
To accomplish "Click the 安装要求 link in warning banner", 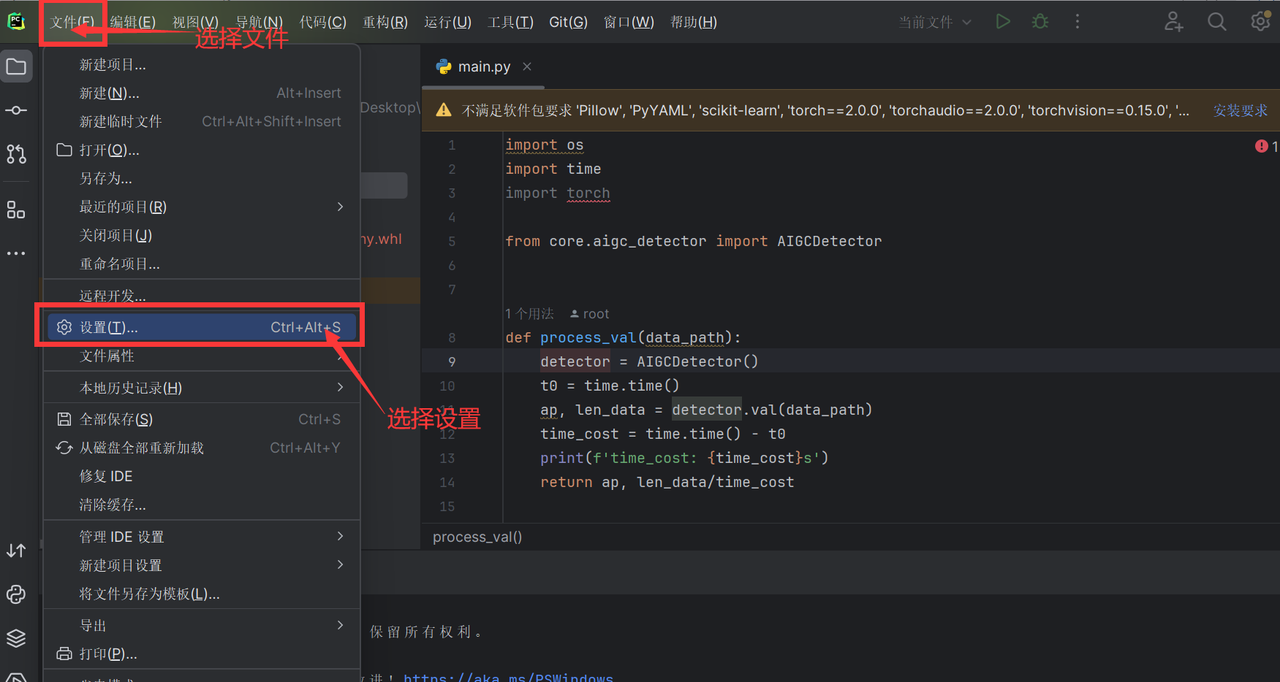I will tap(1240, 110).
